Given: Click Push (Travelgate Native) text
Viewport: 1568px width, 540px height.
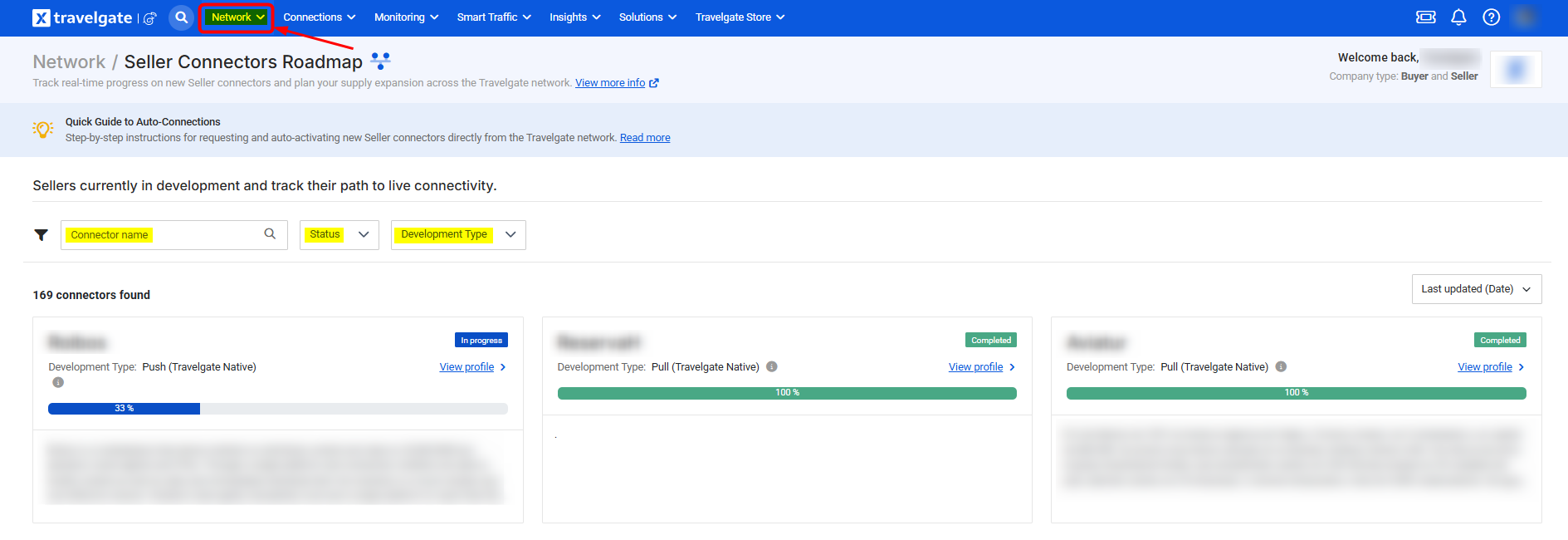Looking at the screenshot, I should click(x=199, y=367).
